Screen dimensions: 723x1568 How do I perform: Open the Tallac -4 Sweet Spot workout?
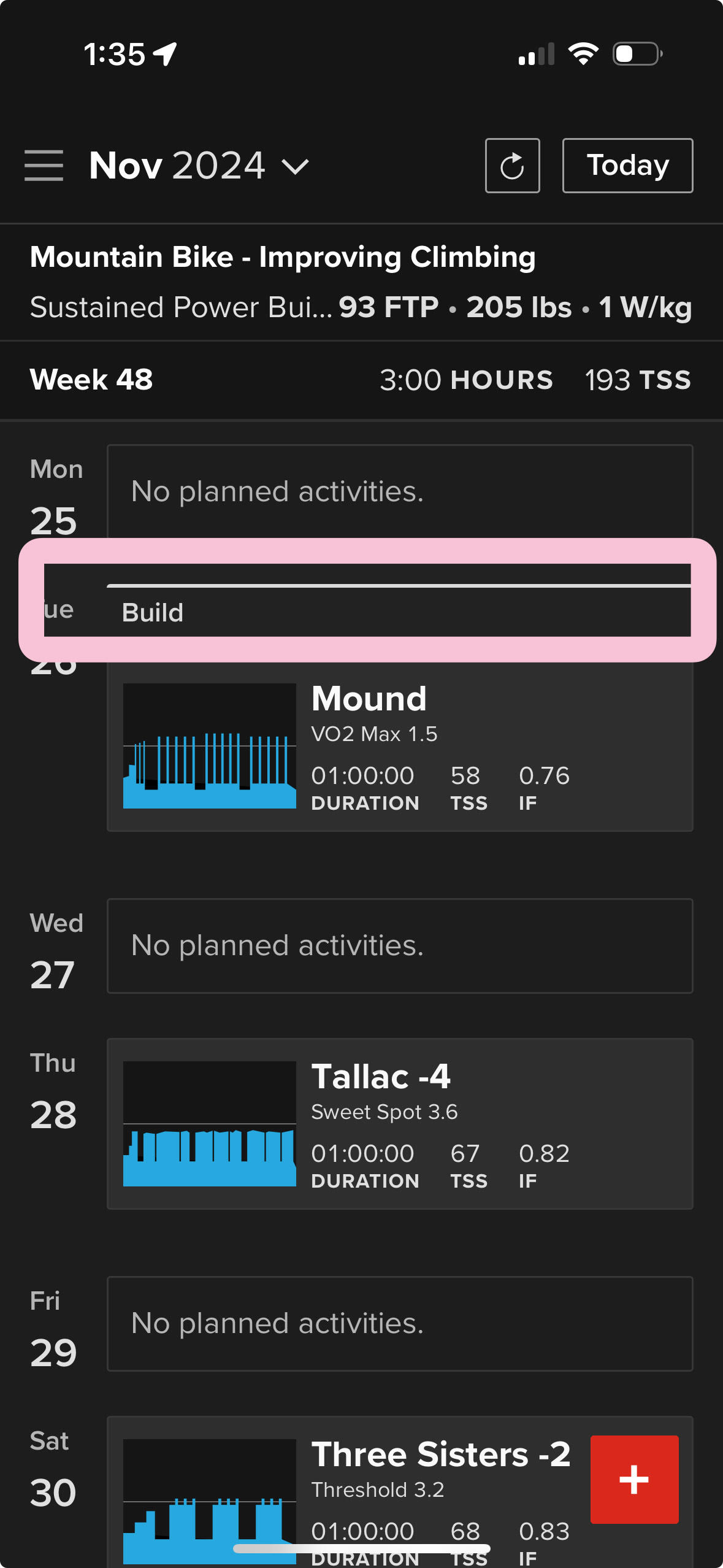[400, 1123]
